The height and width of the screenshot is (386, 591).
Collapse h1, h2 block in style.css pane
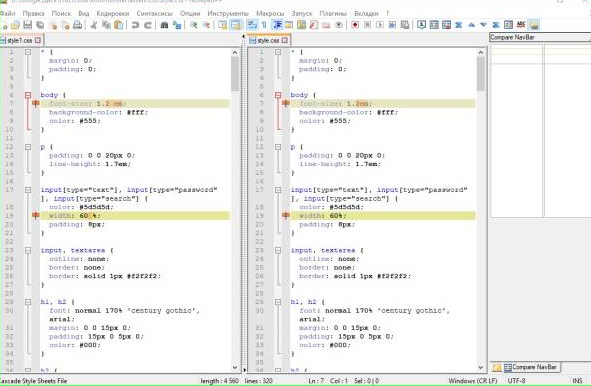pos(278,302)
